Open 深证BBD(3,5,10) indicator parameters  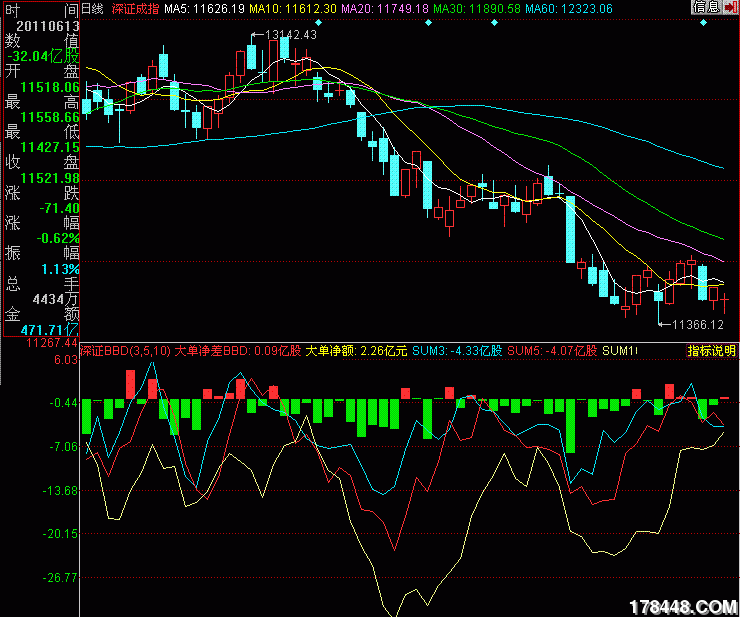click(x=126, y=351)
